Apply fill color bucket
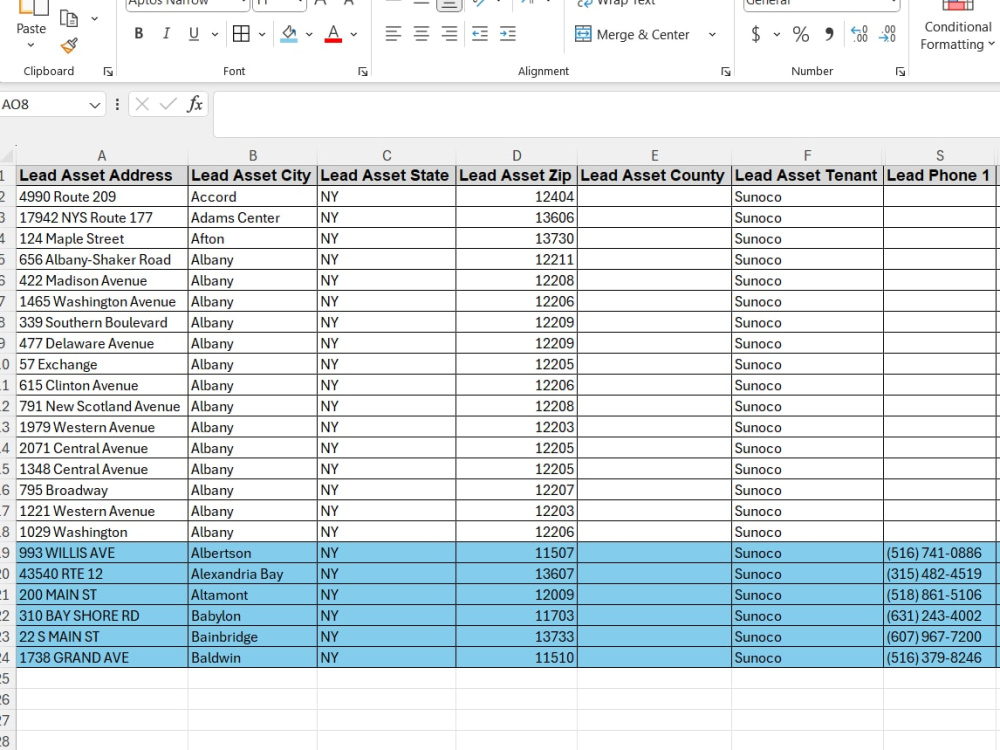 pos(289,34)
